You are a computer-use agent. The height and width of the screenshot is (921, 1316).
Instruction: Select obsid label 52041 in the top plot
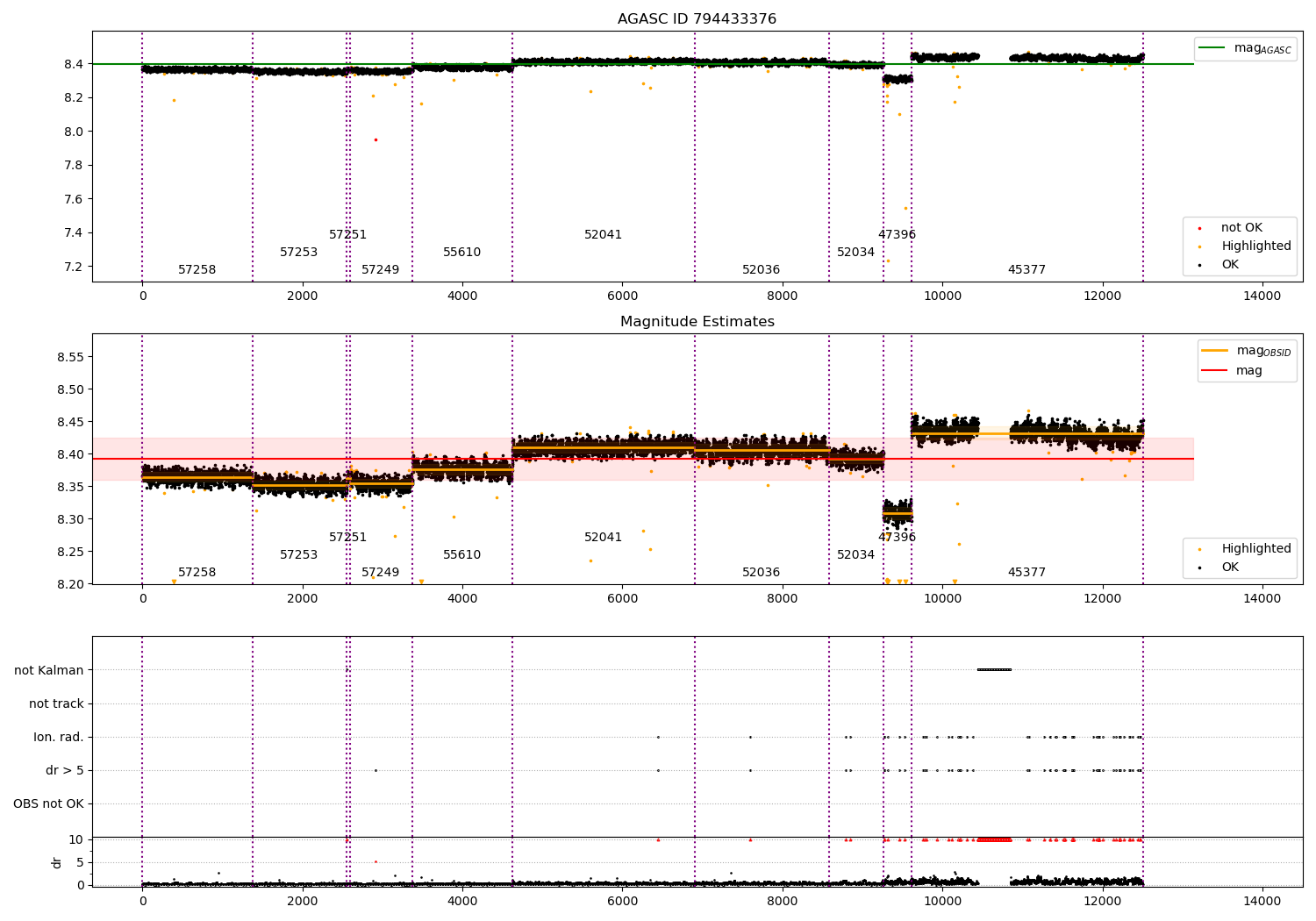(603, 235)
